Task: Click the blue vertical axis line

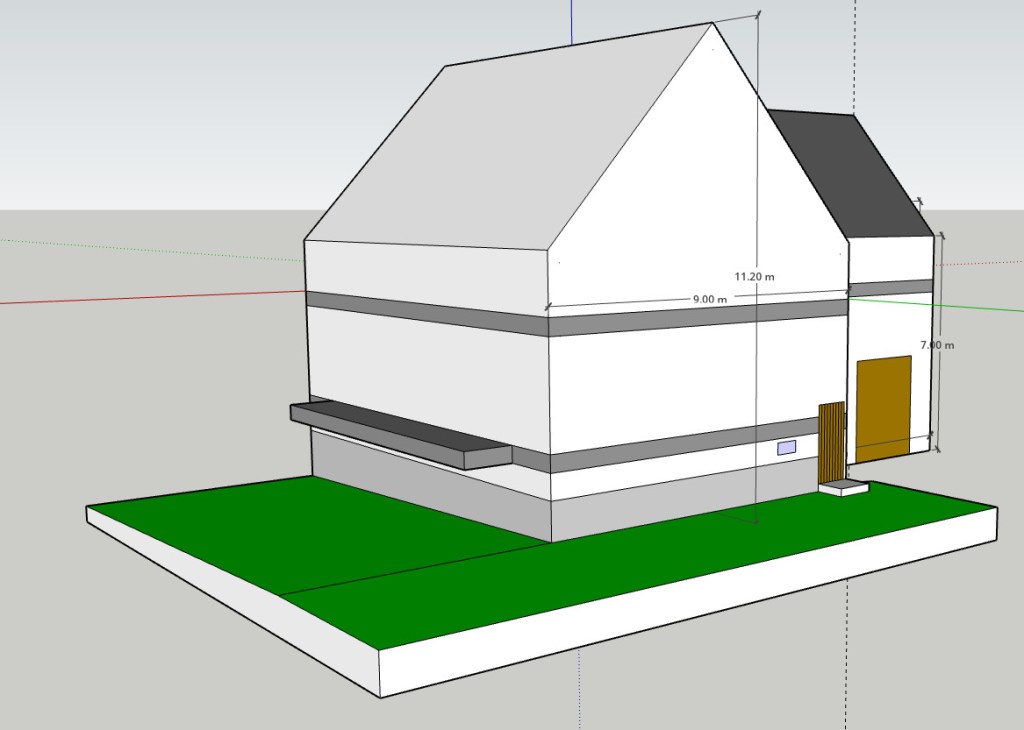Action: coord(571,22)
